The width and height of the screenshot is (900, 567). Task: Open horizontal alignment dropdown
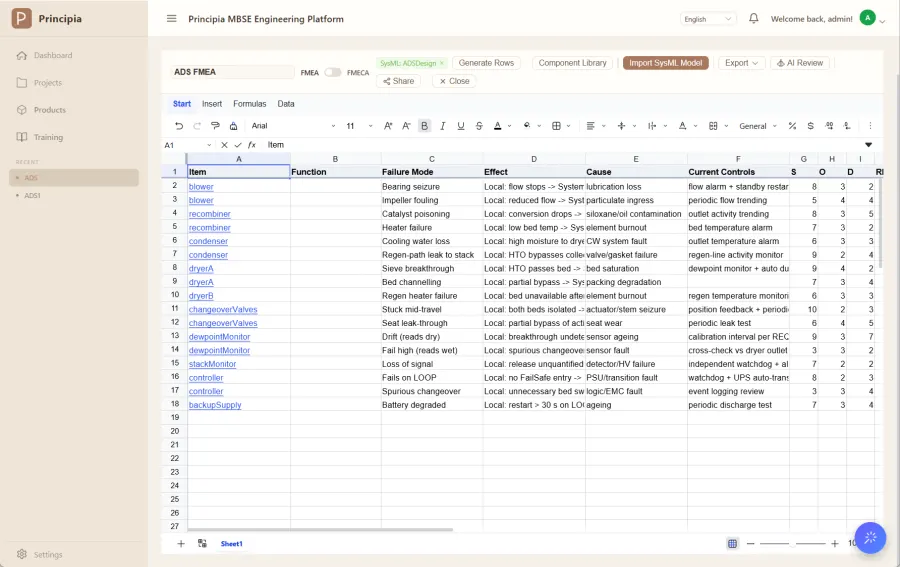603,126
